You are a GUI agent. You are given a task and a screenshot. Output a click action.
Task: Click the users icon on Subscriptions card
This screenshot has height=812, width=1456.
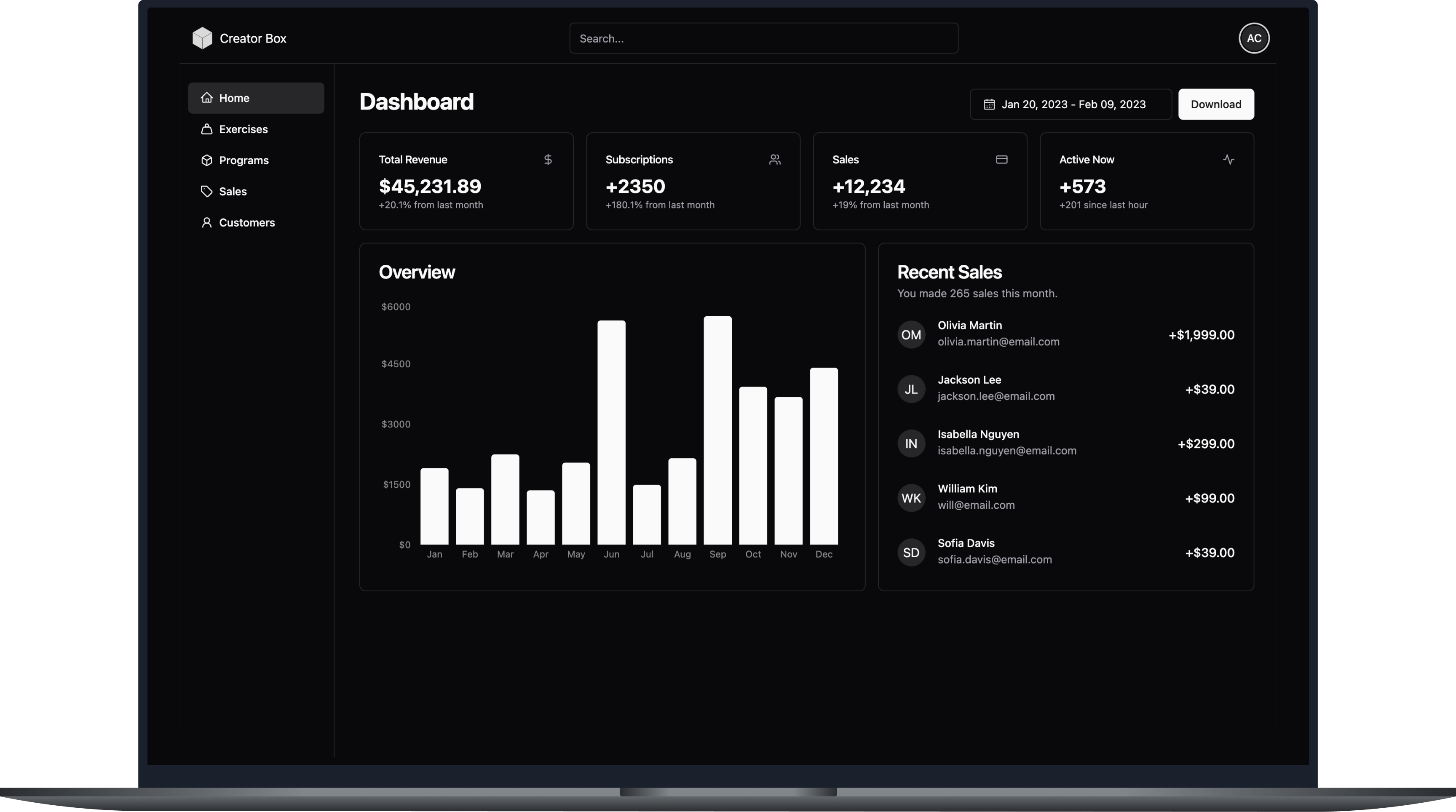click(x=775, y=159)
